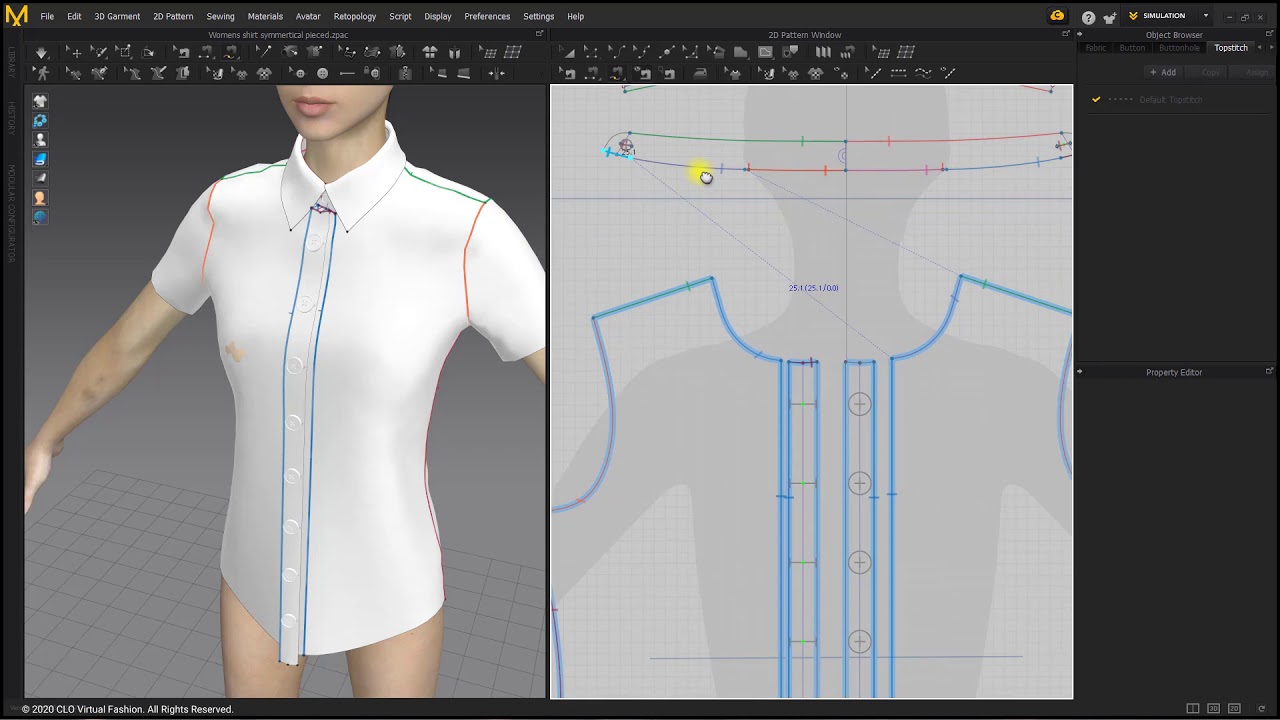Click the CLO cloud connect icon
The image size is (1280, 720).
coord(1057,16)
